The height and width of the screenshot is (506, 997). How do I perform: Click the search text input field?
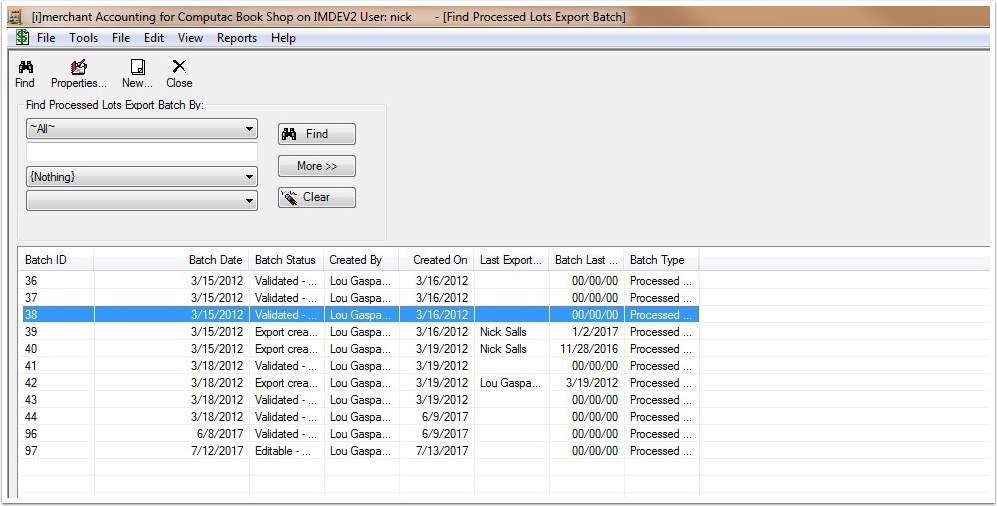point(142,153)
